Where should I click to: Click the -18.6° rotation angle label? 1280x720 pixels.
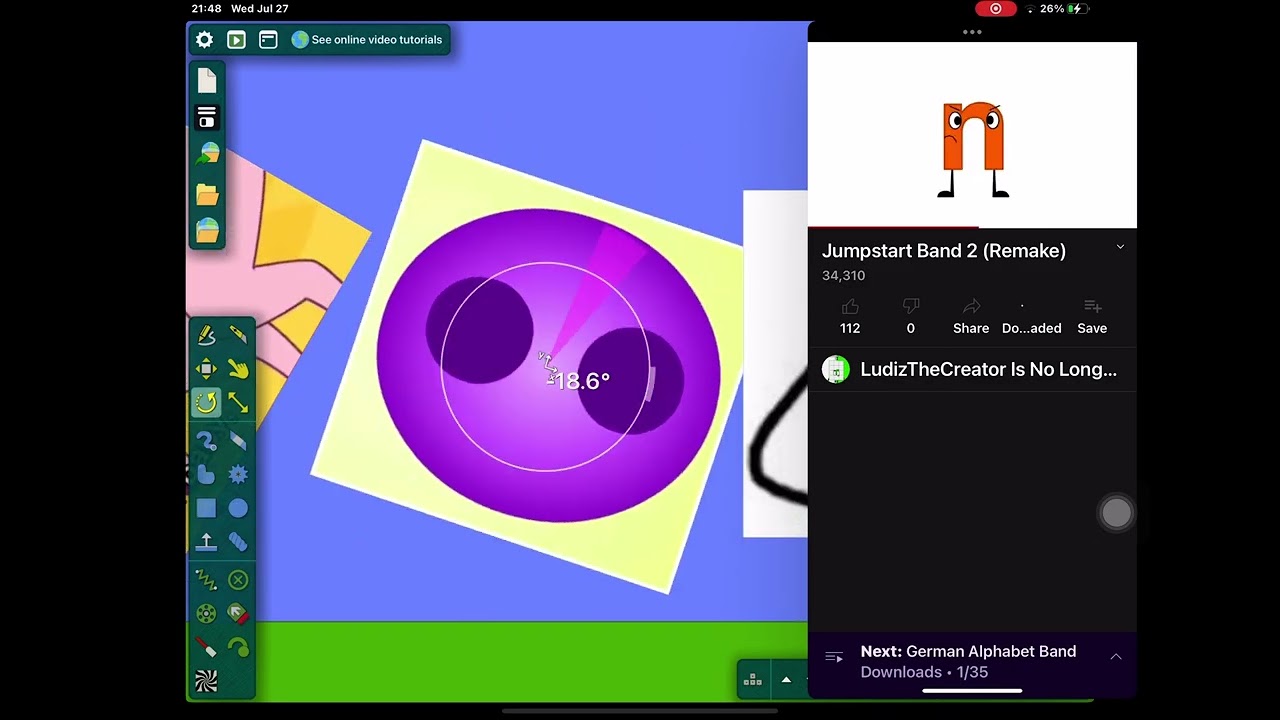point(579,381)
